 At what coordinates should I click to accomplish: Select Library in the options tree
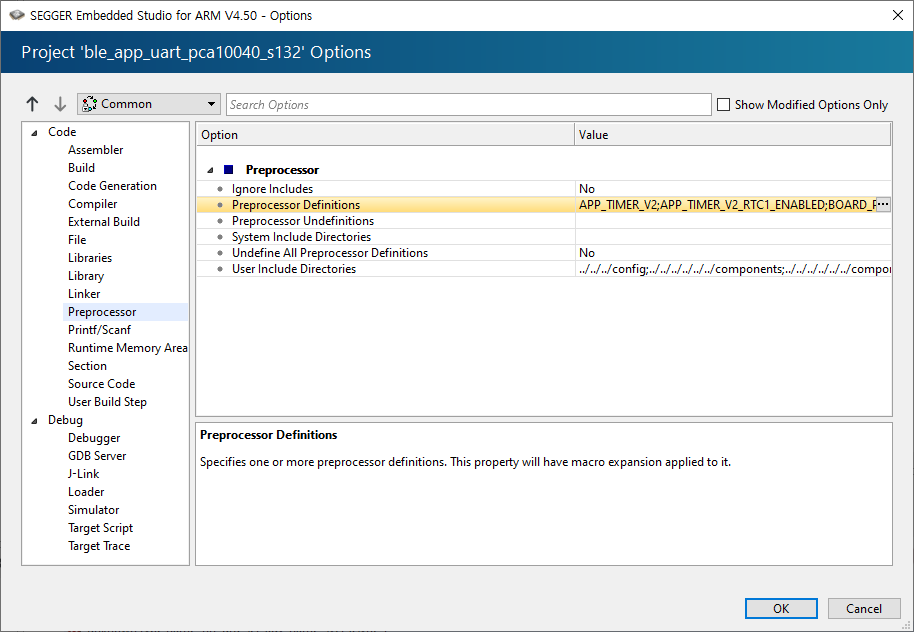[86, 276]
